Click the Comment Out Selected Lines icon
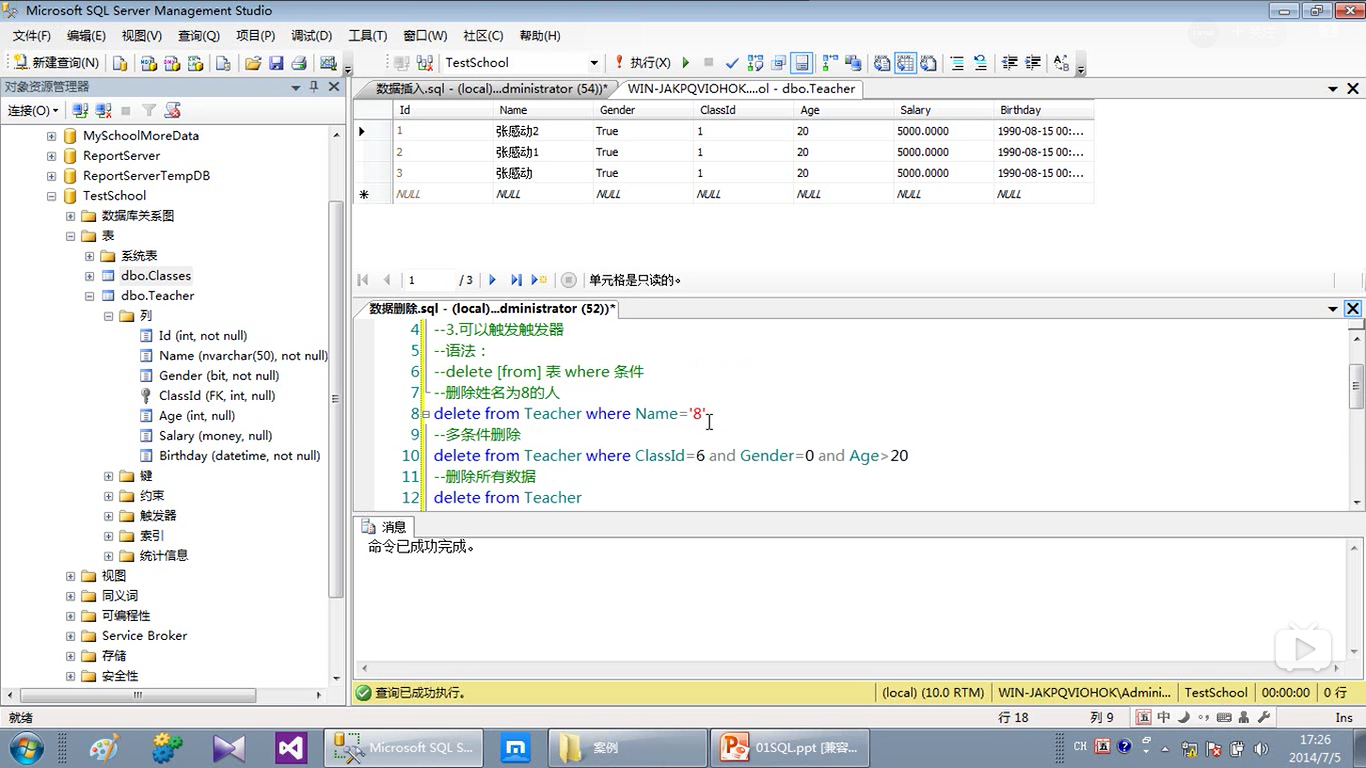 (957, 62)
